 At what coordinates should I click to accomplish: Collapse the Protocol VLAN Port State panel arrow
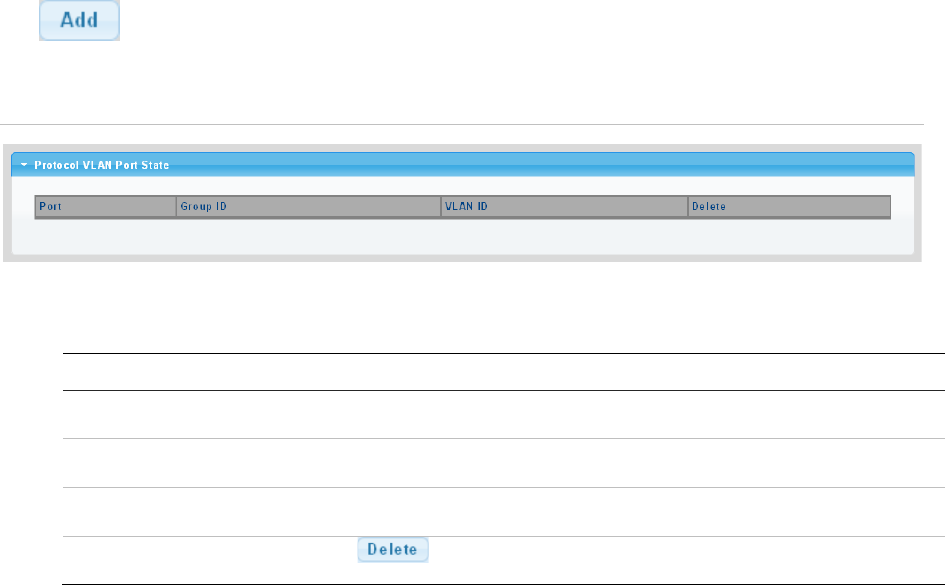(x=24, y=165)
